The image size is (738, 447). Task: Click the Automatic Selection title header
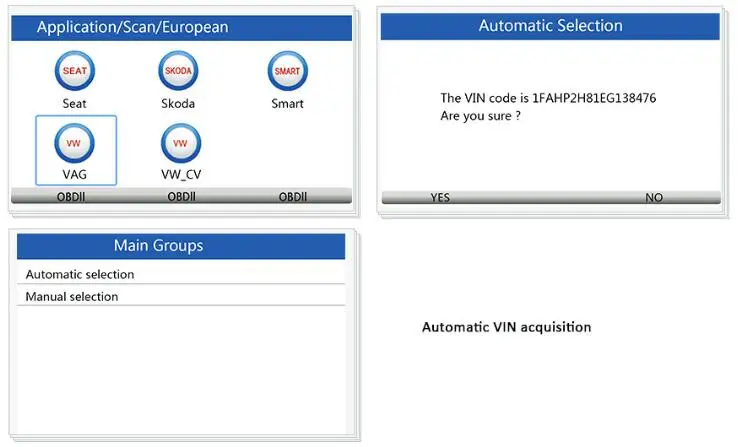(550, 26)
